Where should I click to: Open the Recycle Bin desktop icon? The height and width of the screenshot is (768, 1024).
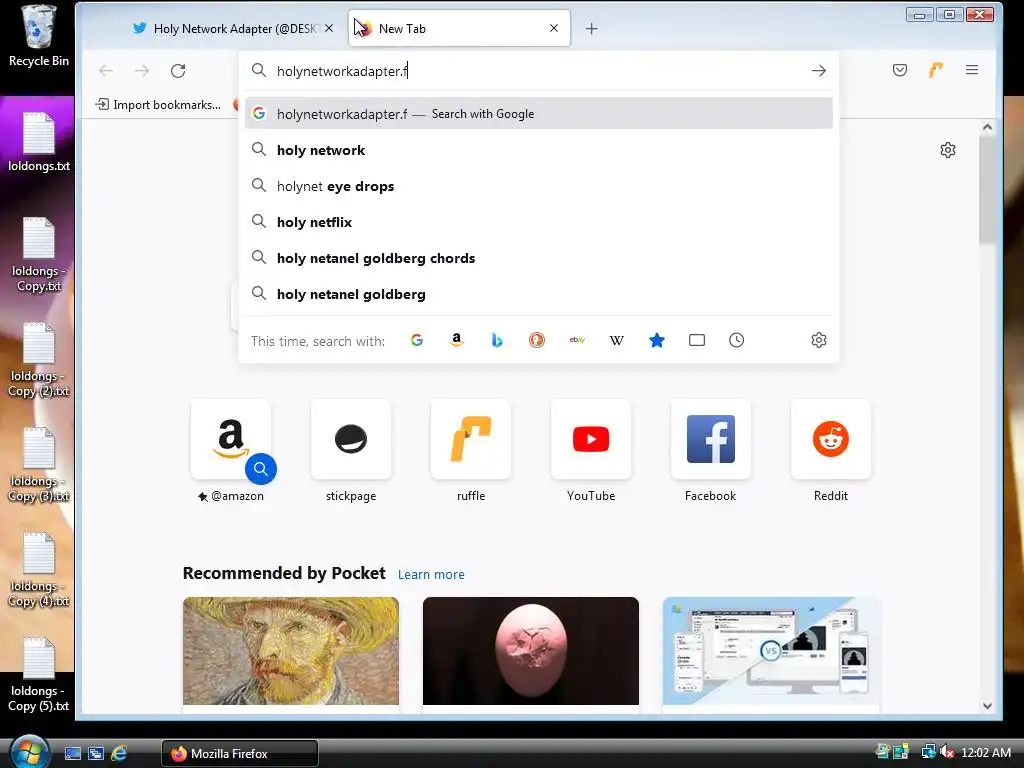point(39,36)
